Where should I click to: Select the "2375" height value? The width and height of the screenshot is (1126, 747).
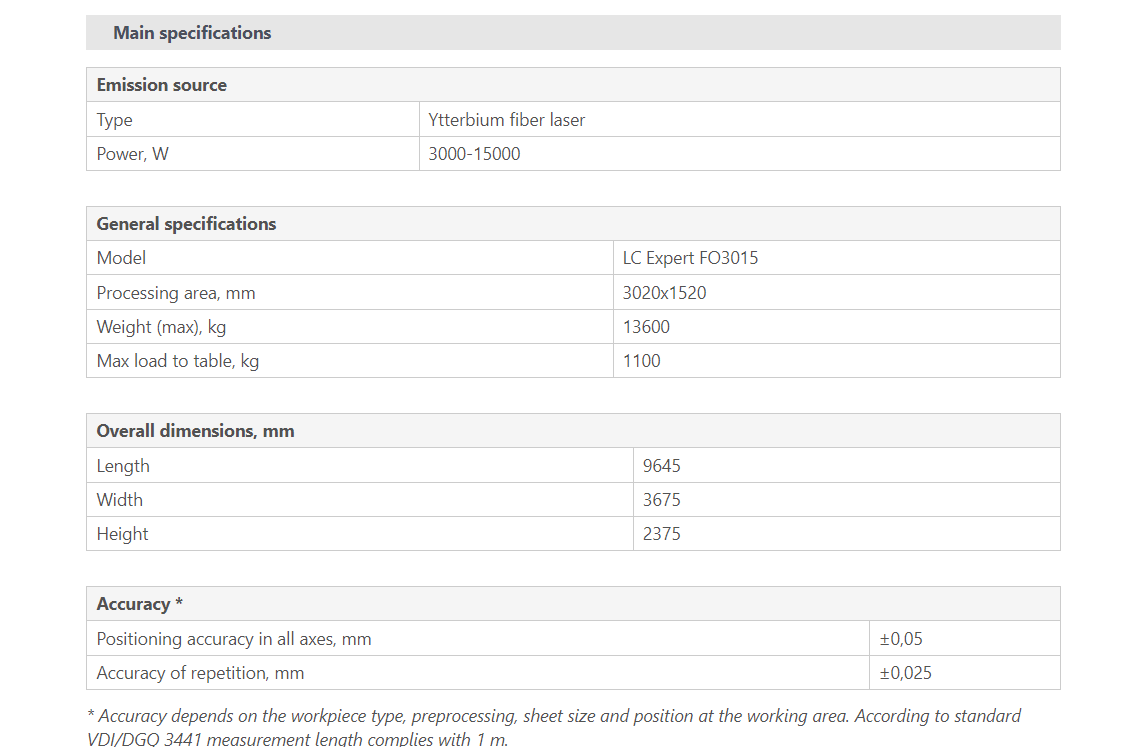tap(661, 534)
